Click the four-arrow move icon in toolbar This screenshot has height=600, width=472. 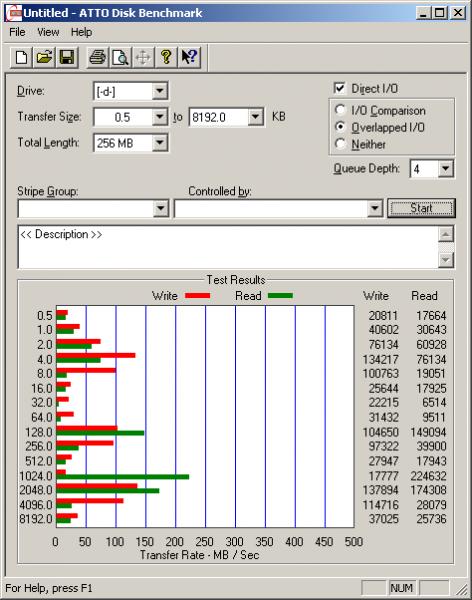(143, 57)
